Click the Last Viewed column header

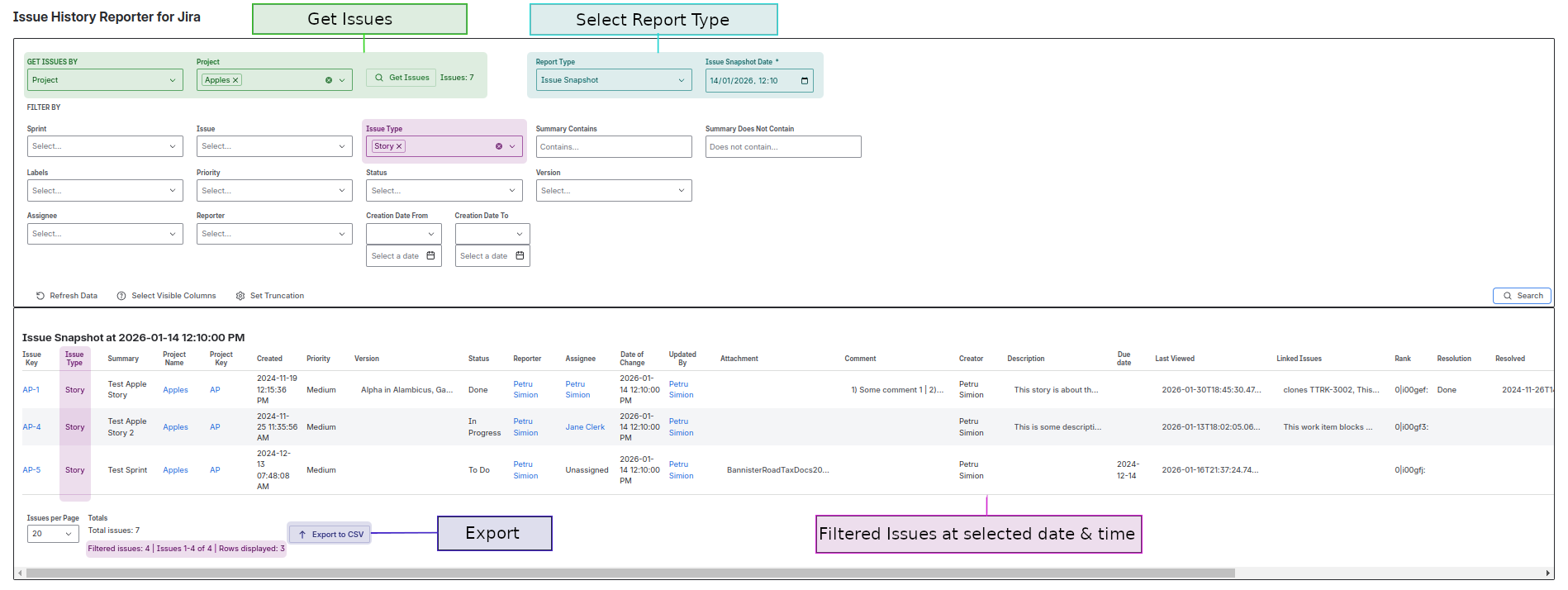(1175, 359)
